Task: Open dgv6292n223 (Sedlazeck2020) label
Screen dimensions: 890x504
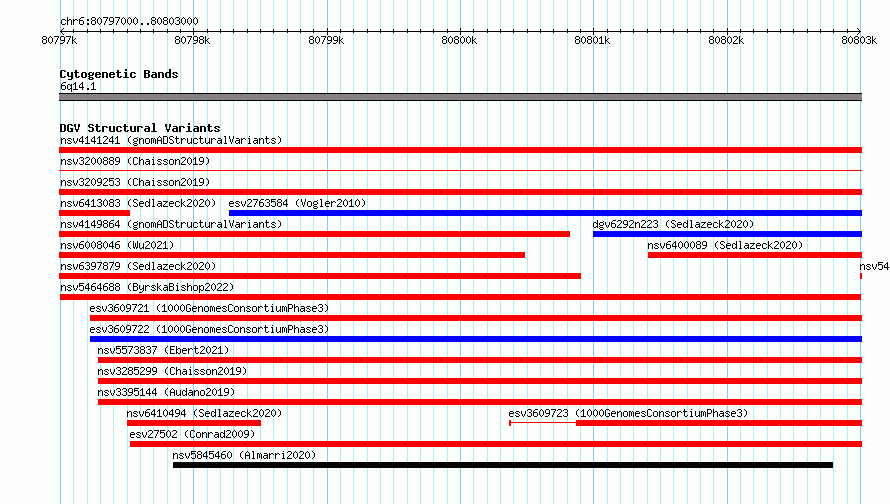Action: [673, 224]
